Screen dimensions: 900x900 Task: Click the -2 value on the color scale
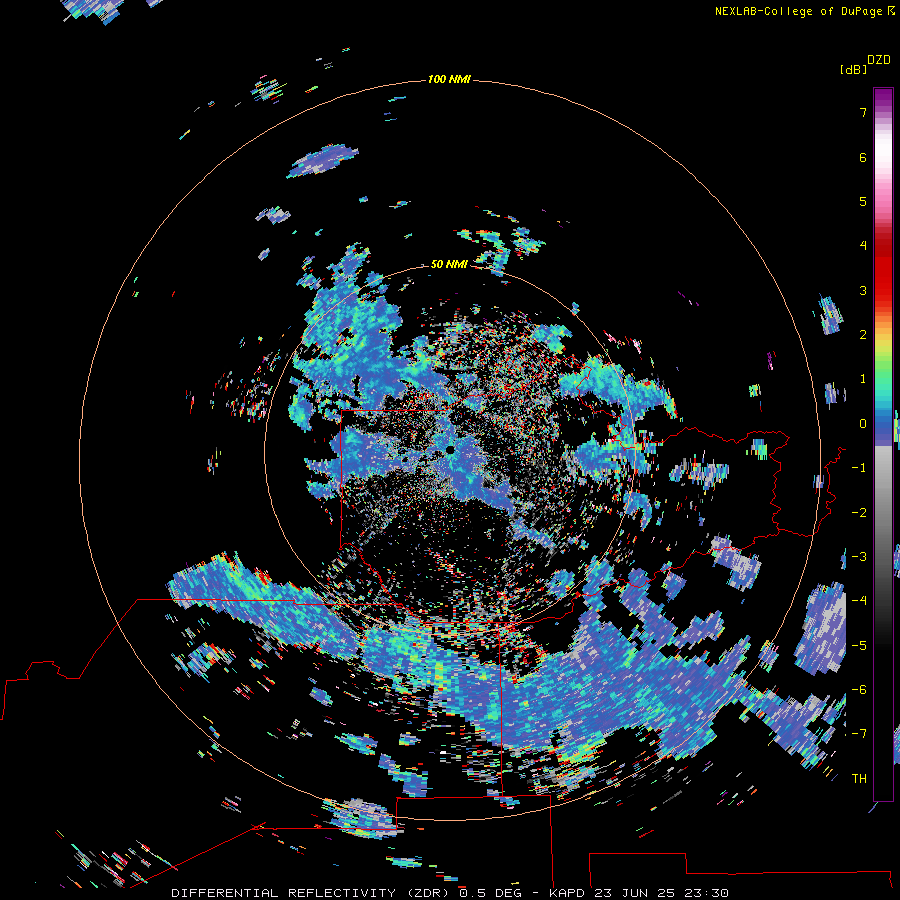(859, 513)
